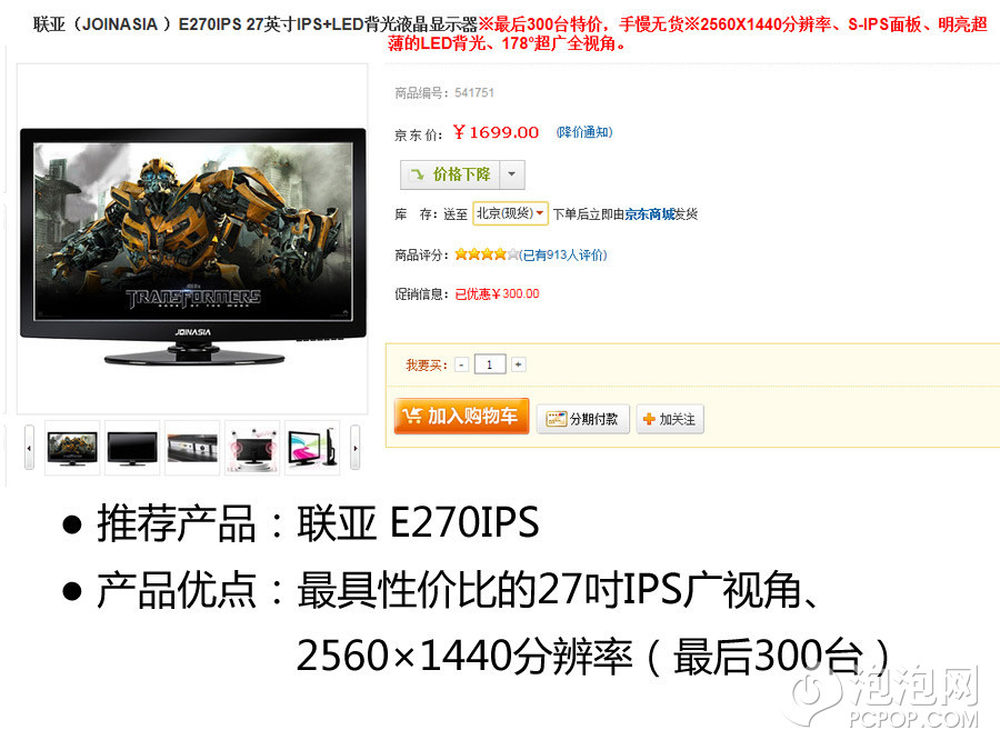Select the black screen monitor thumbnail
This screenshot has width=1000, height=750.
[x=132, y=448]
